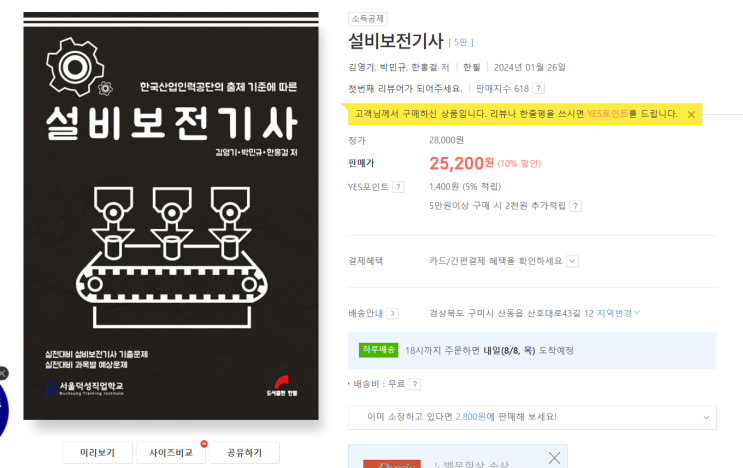Change delivery region via 지역변경

point(618,313)
